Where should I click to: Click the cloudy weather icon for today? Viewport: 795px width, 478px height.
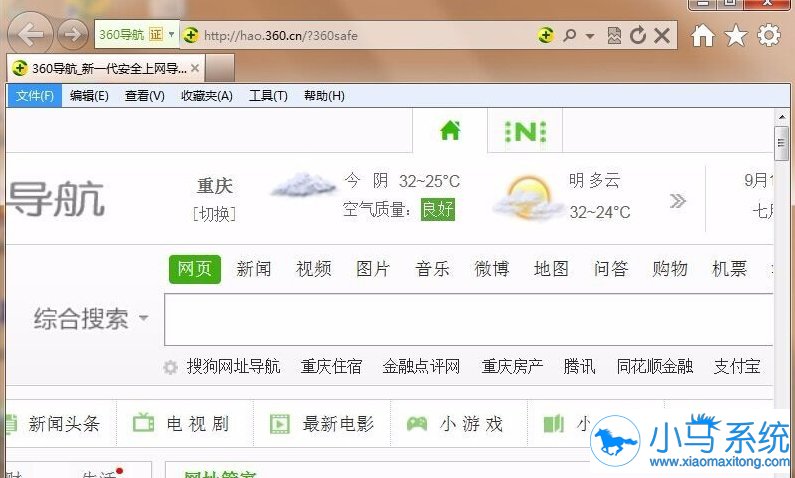coord(303,185)
